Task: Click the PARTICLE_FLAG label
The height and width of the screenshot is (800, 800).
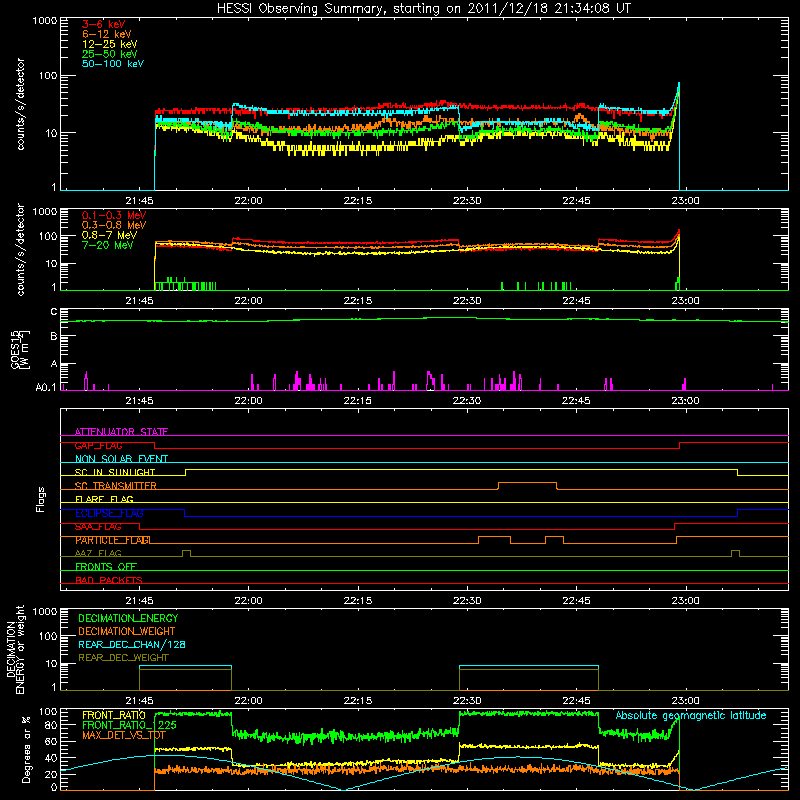Action: pos(112,540)
